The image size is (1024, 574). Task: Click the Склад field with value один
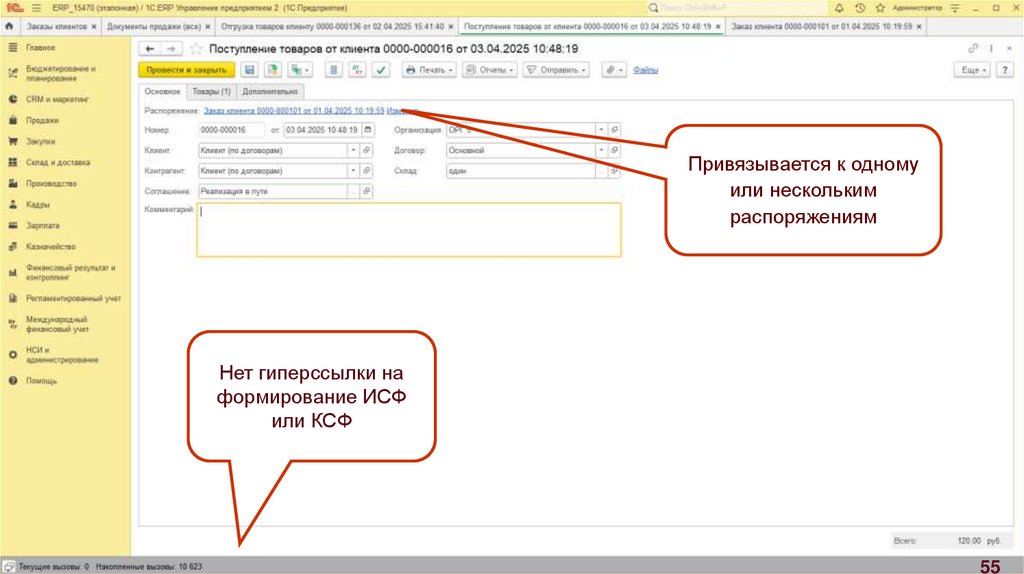click(x=520, y=171)
